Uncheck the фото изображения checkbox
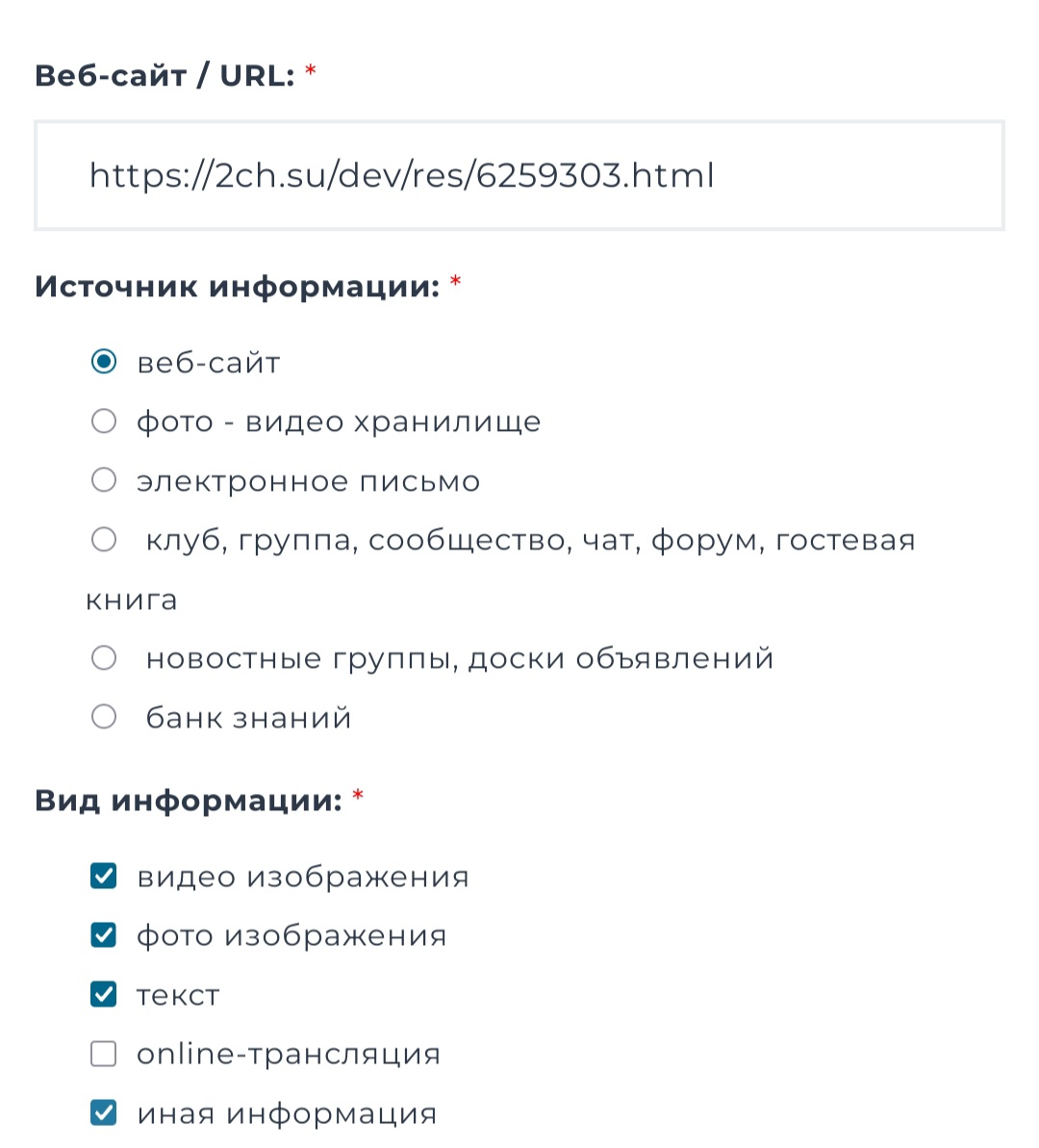 [x=104, y=935]
